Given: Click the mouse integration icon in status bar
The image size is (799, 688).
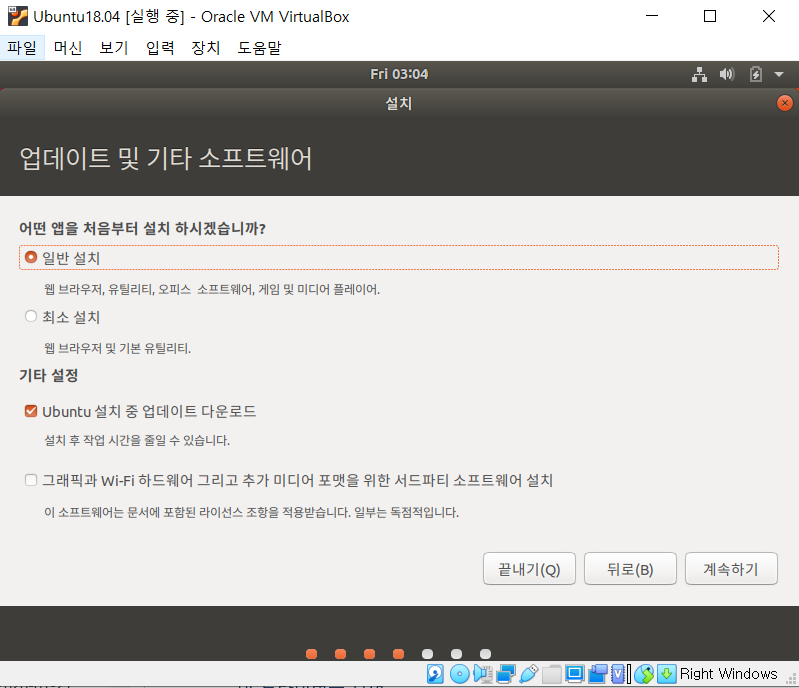Looking at the screenshot, I should pyautogui.click(x=645, y=674).
